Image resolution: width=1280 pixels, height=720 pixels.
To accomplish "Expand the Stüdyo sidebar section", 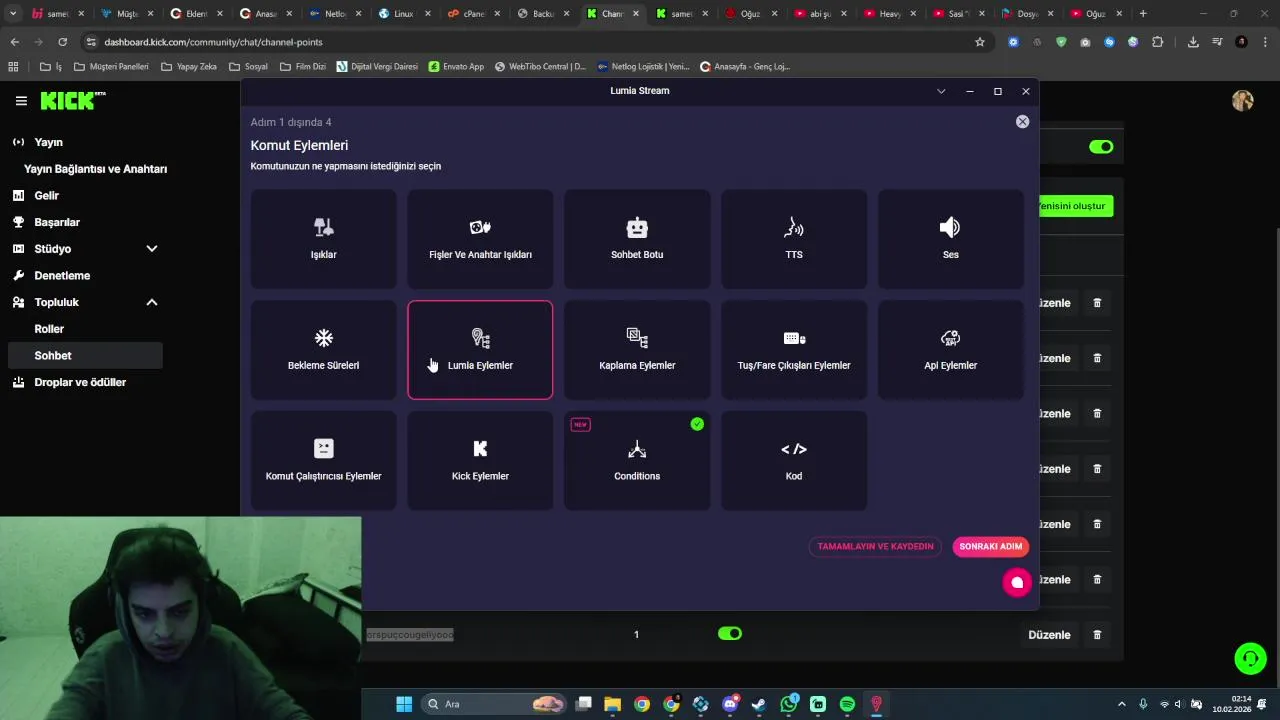I will tap(152, 249).
